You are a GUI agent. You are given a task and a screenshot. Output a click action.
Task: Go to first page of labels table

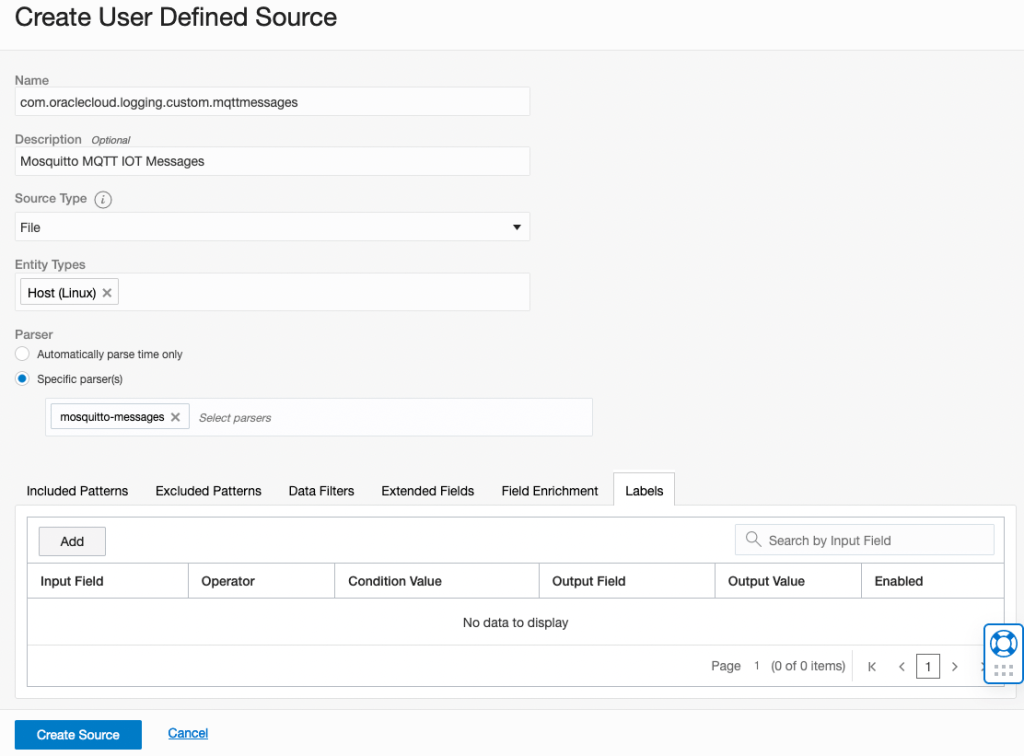tap(872, 666)
